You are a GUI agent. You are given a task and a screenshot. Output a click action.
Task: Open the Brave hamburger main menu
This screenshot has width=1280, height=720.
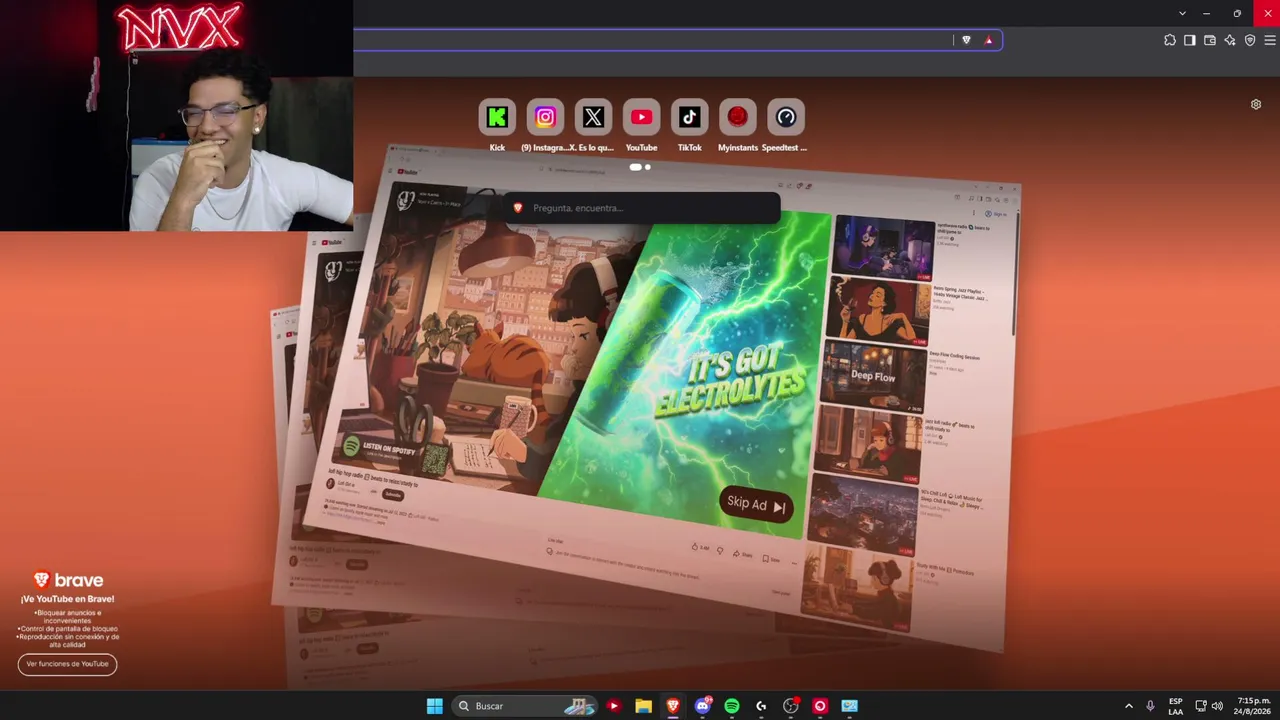tap(1270, 40)
